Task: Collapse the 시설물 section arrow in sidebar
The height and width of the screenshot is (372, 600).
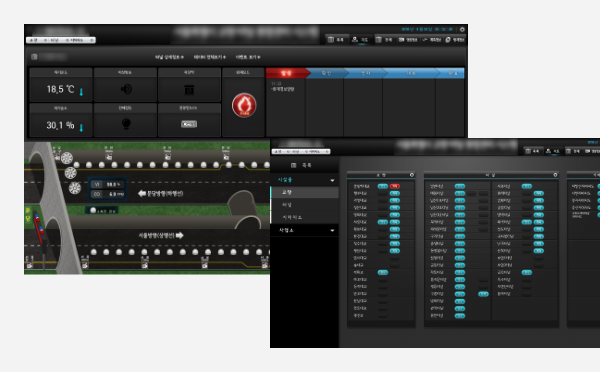Action: click(332, 180)
